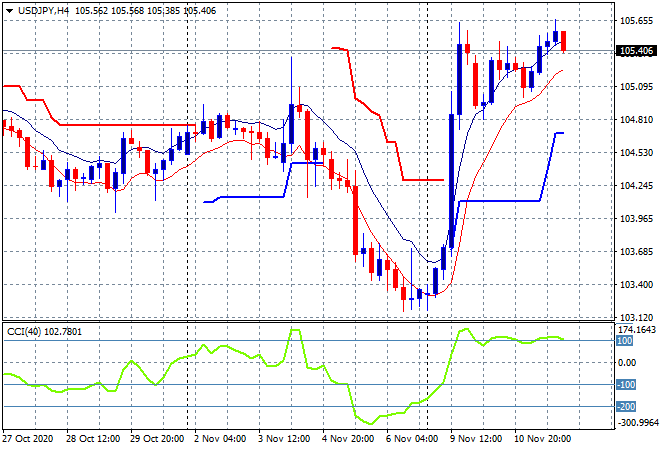Click the 103.400 price scale label
660x450 pixels.
[636, 285]
